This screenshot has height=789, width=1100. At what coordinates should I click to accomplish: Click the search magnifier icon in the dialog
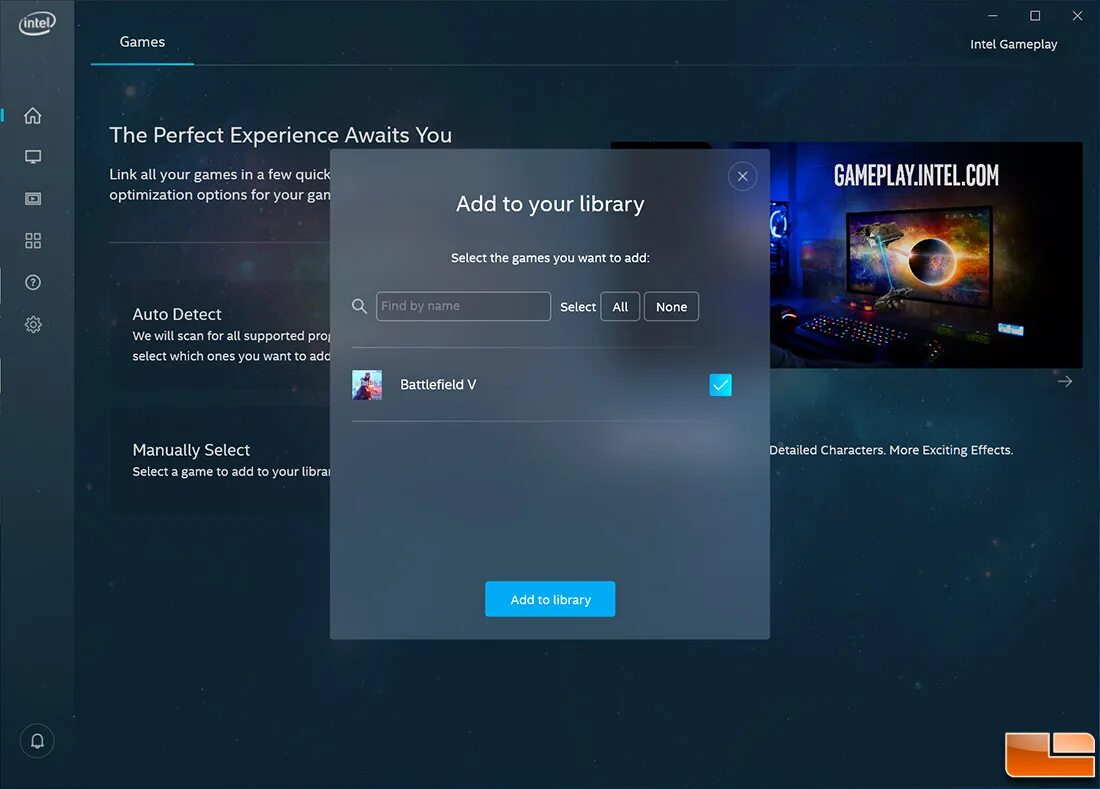tap(359, 306)
